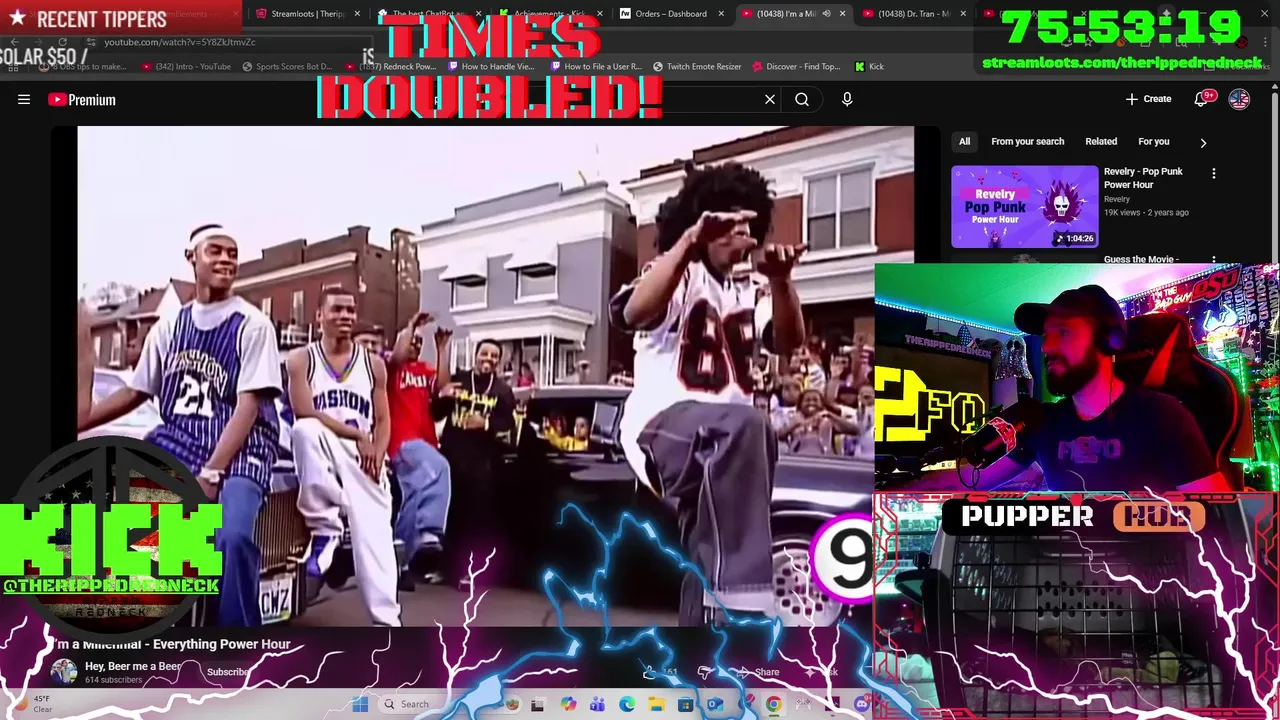Open the Windows Start menu
This screenshot has height=720, width=1280.
360,704
